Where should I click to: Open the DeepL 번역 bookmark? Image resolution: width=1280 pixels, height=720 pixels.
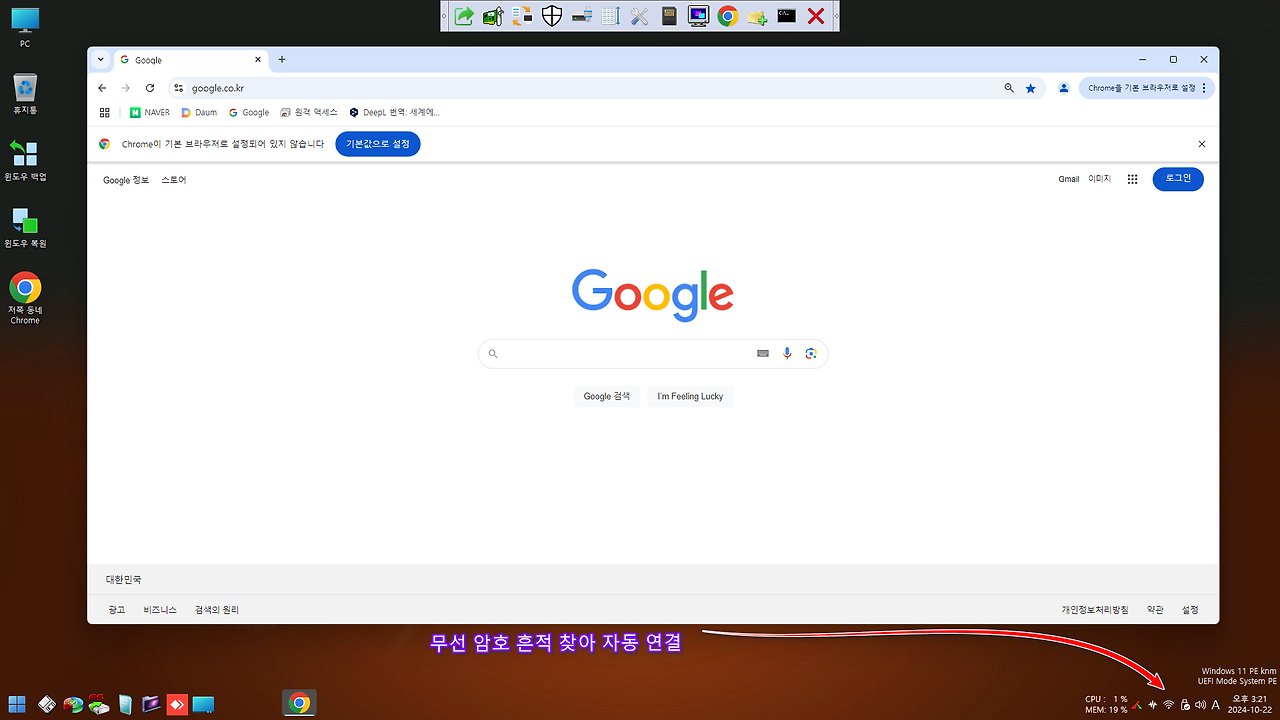pyautogui.click(x=394, y=113)
